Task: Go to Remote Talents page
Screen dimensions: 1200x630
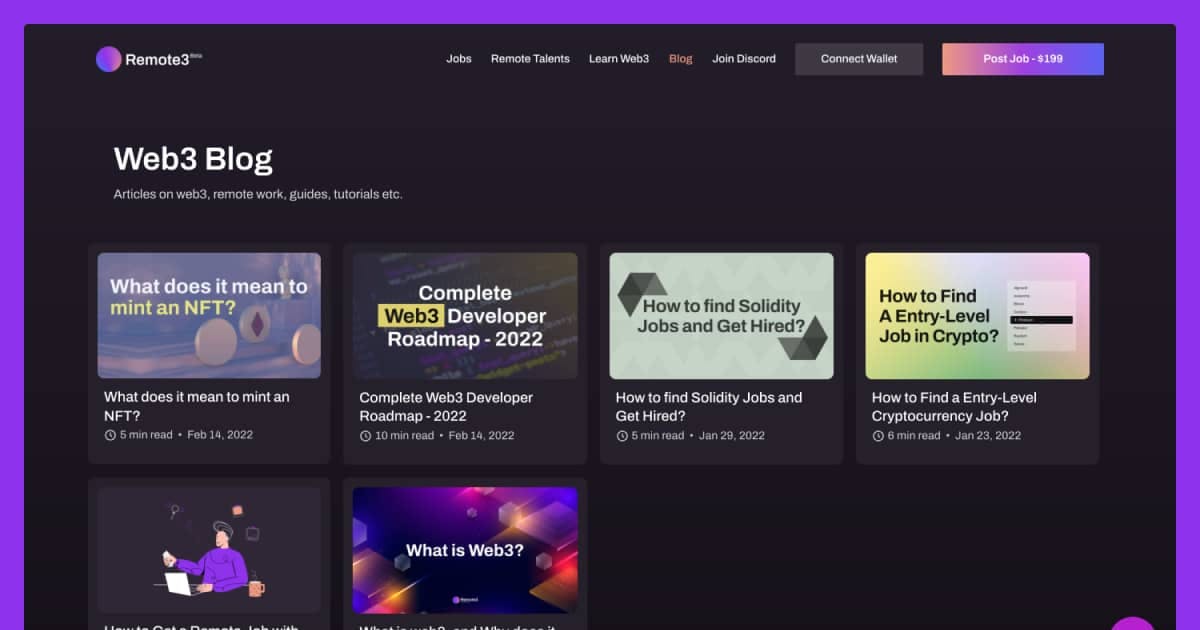Action: (530, 59)
